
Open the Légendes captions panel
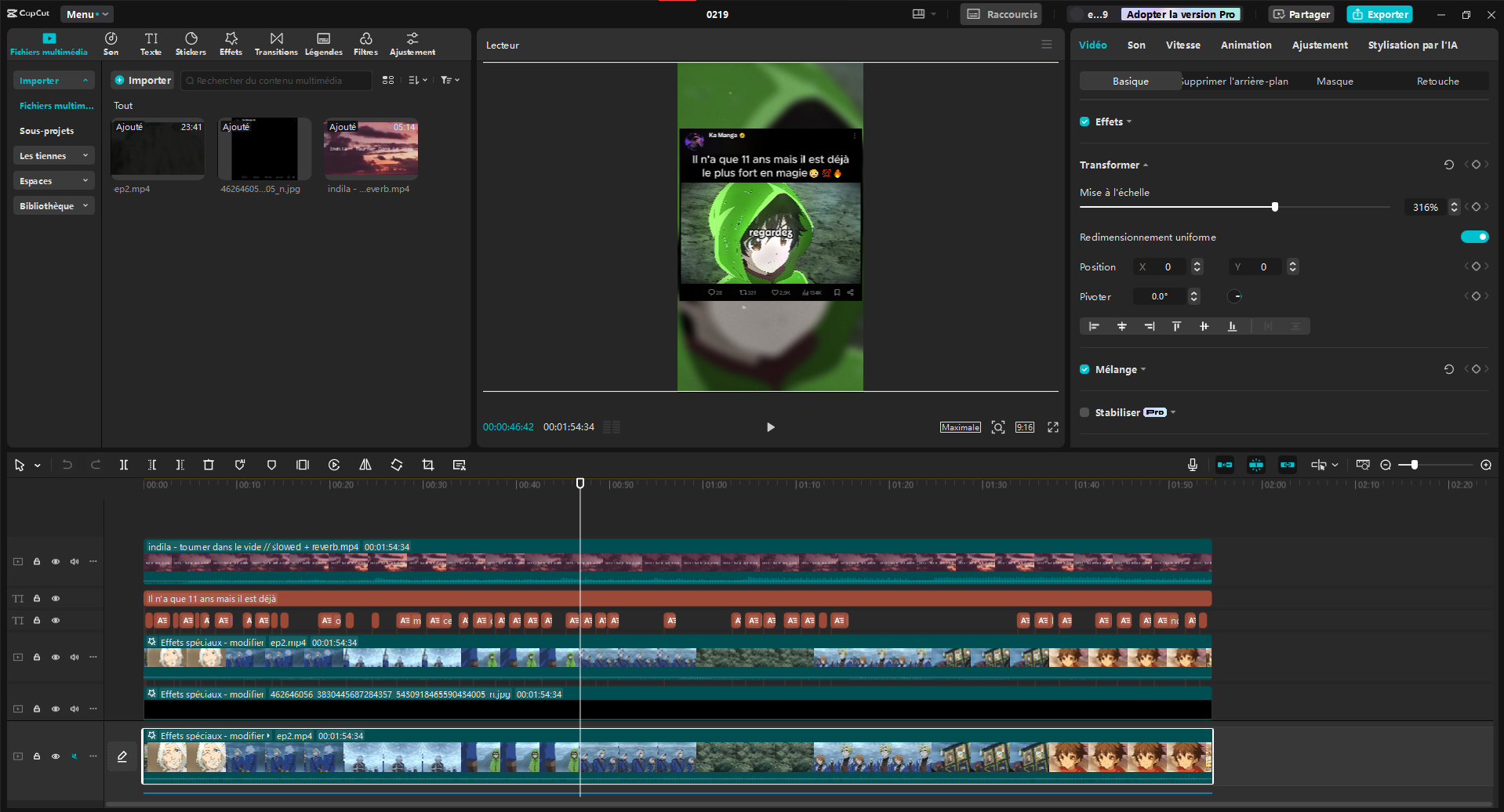323,44
